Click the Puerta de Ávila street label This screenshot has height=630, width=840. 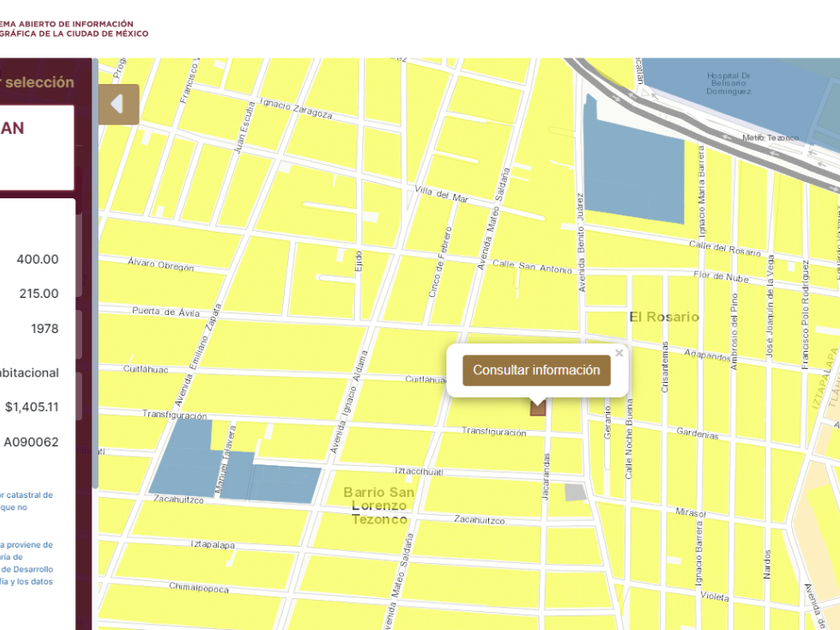tap(166, 311)
